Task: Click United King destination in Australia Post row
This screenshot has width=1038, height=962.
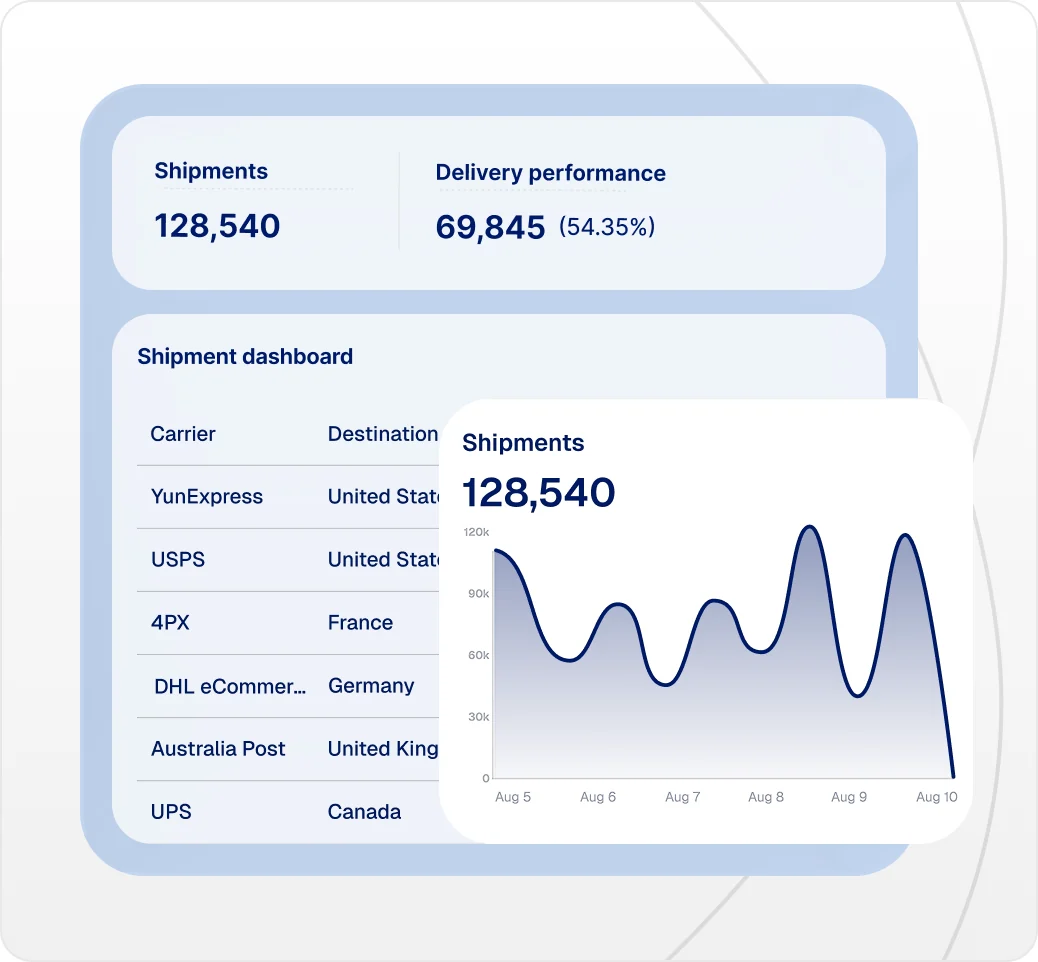Action: [x=383, y=749]
